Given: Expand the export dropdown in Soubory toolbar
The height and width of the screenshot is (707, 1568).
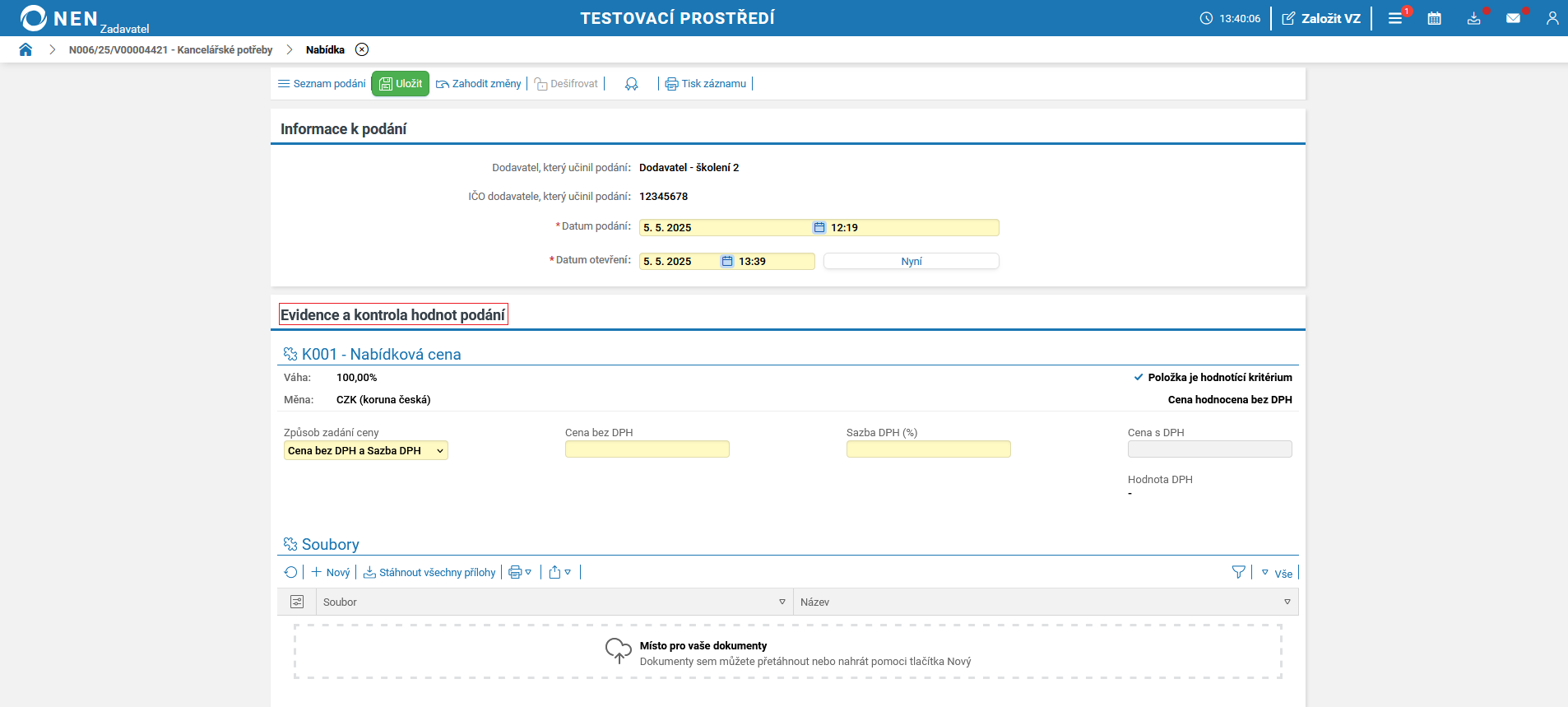Looking at the screenshot, I should pos(559,573).
